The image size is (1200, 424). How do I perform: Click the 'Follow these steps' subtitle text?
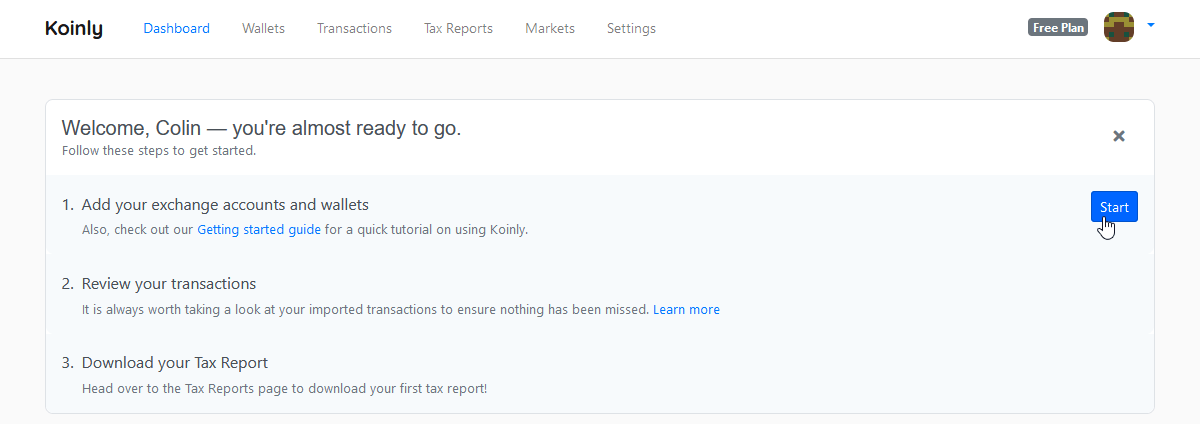coord(159,151)
